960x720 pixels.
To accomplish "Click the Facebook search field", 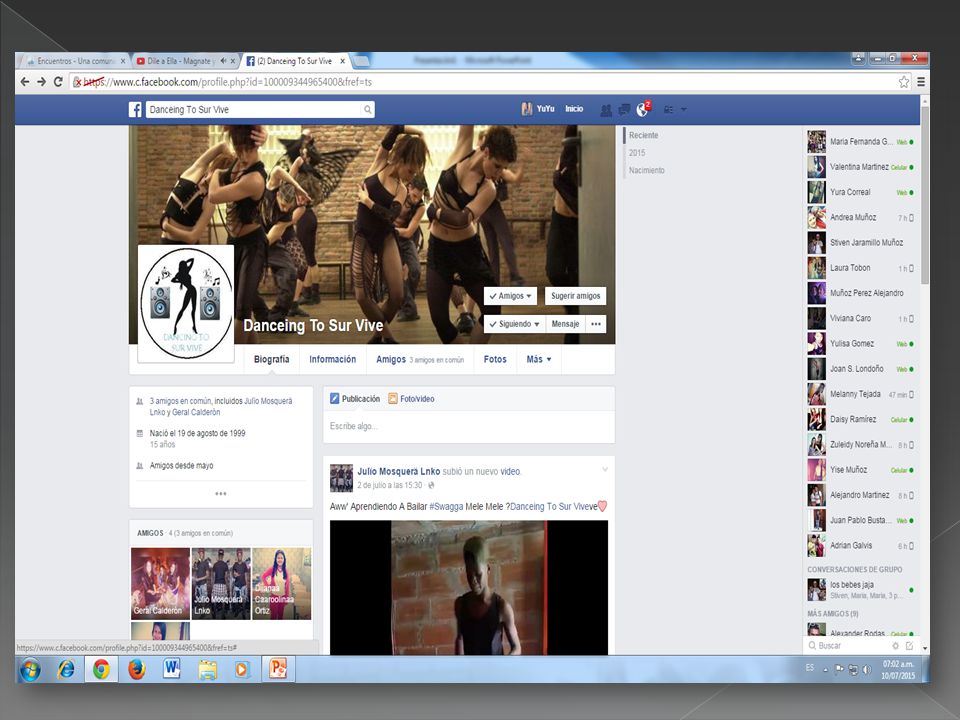I will [x=254, y=110].
